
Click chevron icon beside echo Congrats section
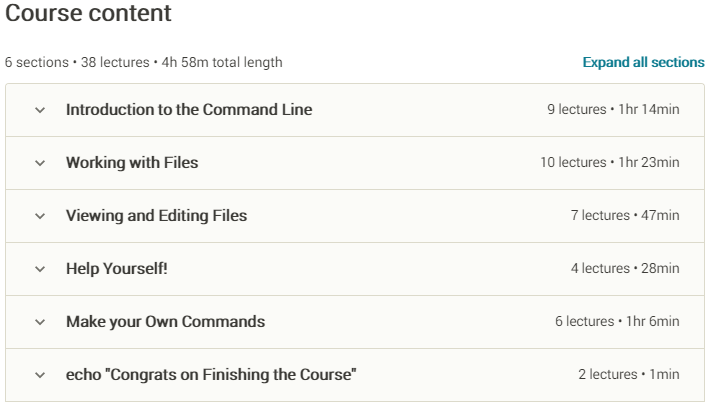pyautogui.click(x=40, y=375)
